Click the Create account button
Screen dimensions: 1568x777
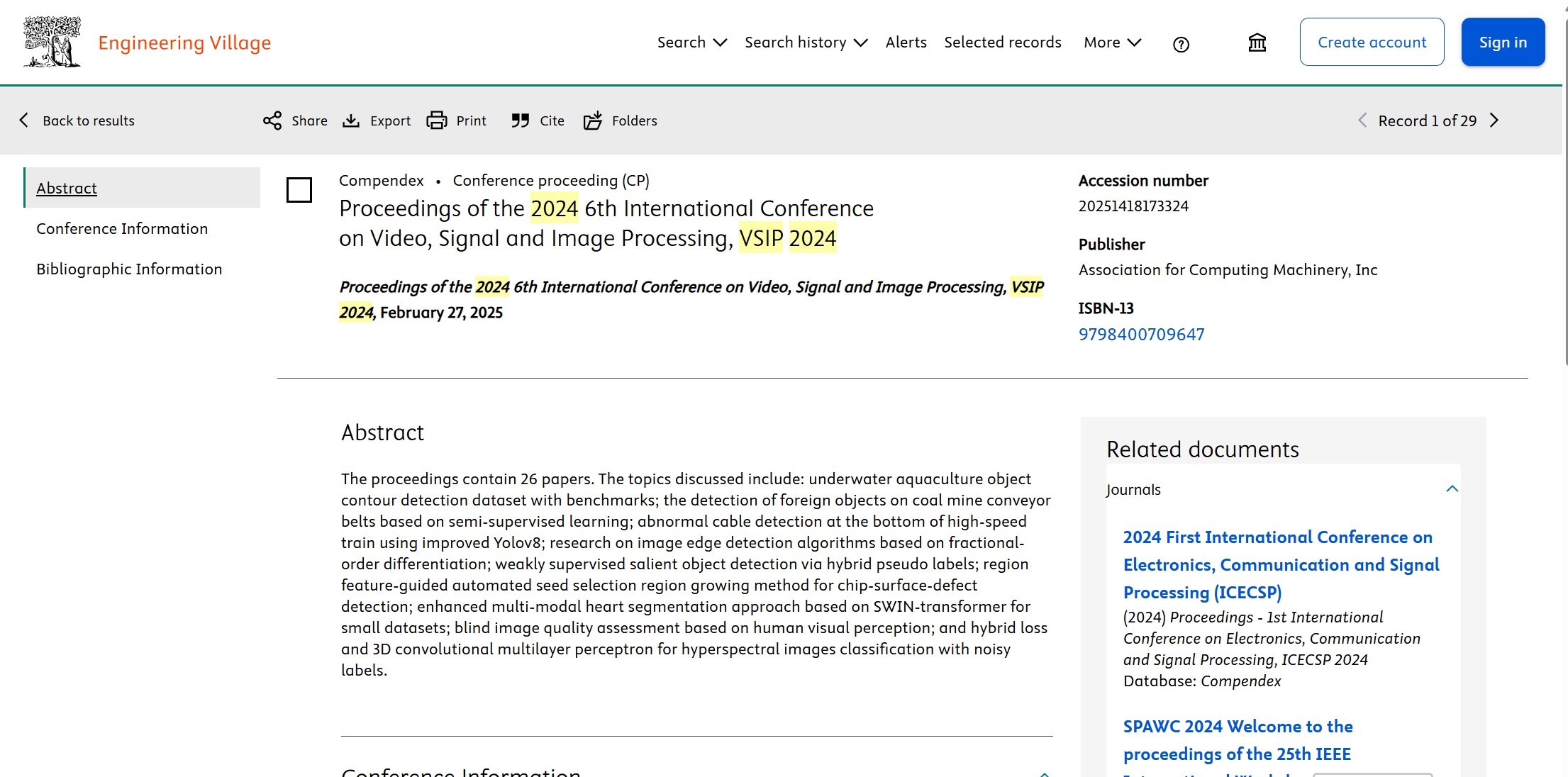[x=1372, y=42]
